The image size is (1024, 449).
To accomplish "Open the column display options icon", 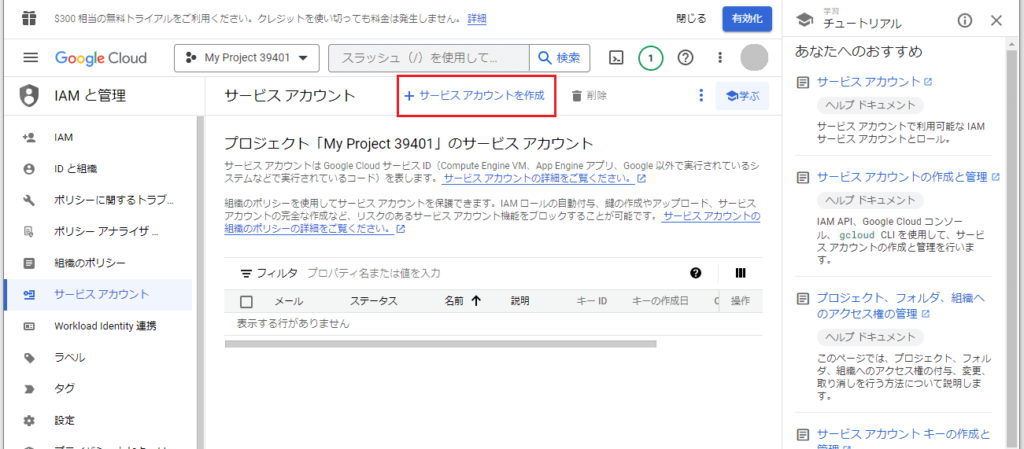I will pyautogui.click(x=741, y=273).
